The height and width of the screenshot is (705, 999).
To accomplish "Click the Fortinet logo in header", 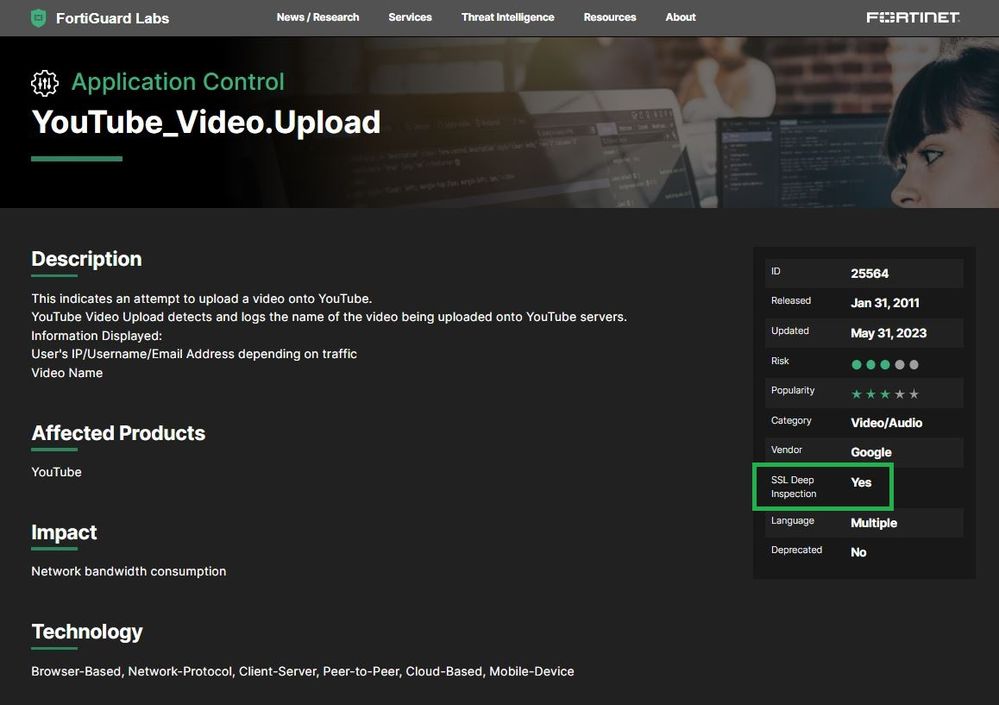I will pyautogui.click(x=912, y=17).
